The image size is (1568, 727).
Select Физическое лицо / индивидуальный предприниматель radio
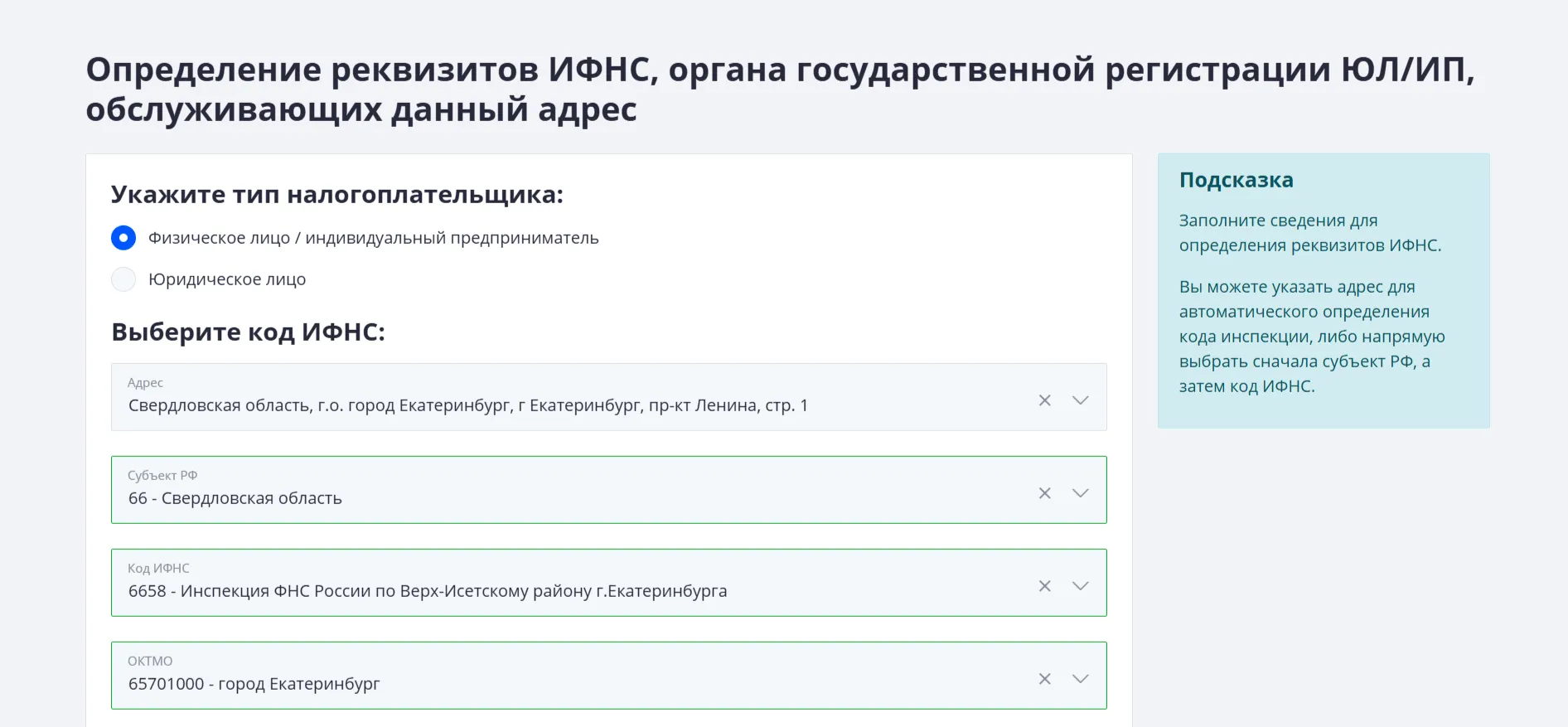tap(123, 238)
